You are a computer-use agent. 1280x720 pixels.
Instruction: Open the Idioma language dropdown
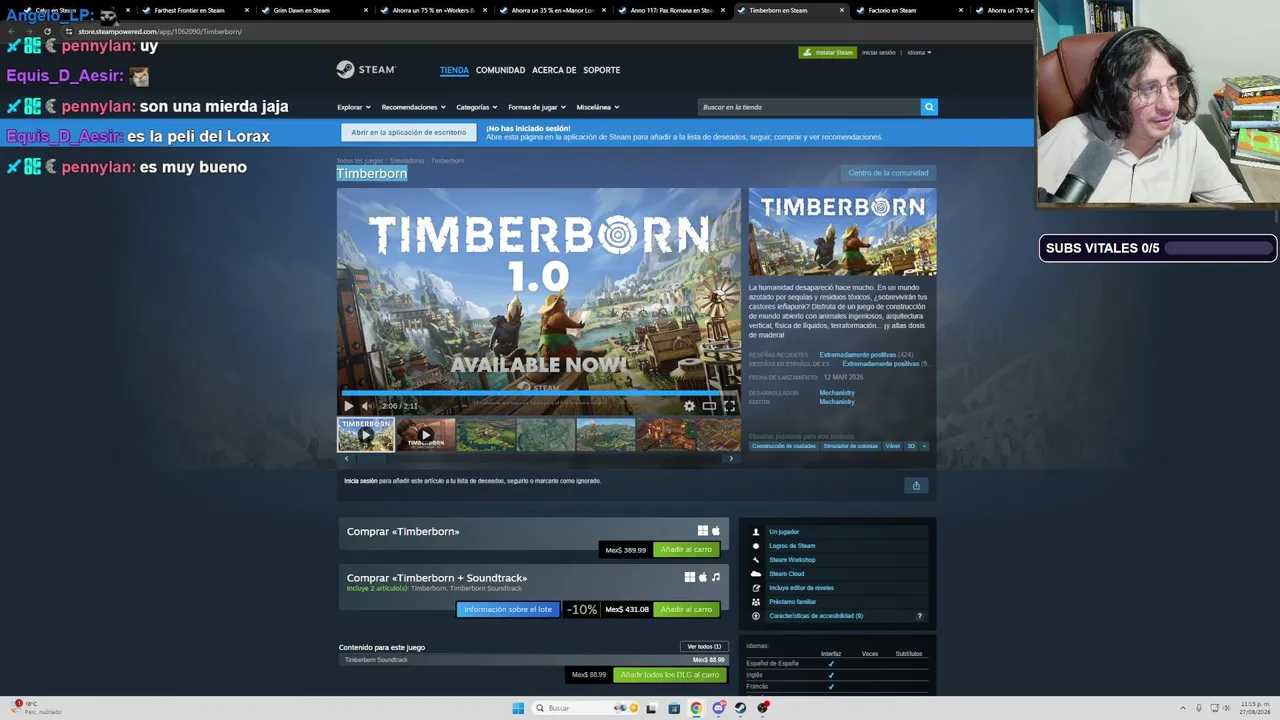click(919, 52)
